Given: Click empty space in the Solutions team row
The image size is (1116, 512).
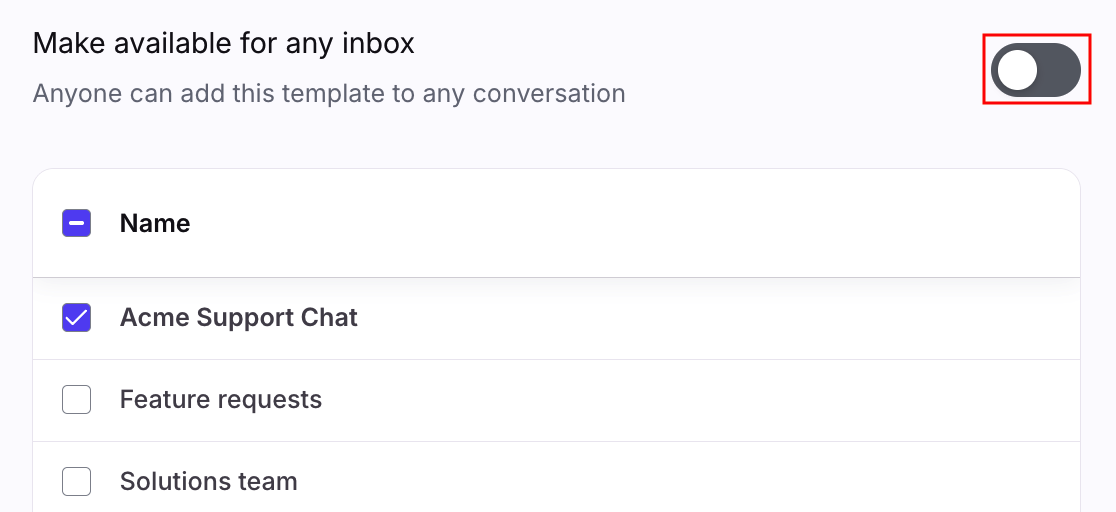Looking at the screenshot, I should tap(700, 482).
